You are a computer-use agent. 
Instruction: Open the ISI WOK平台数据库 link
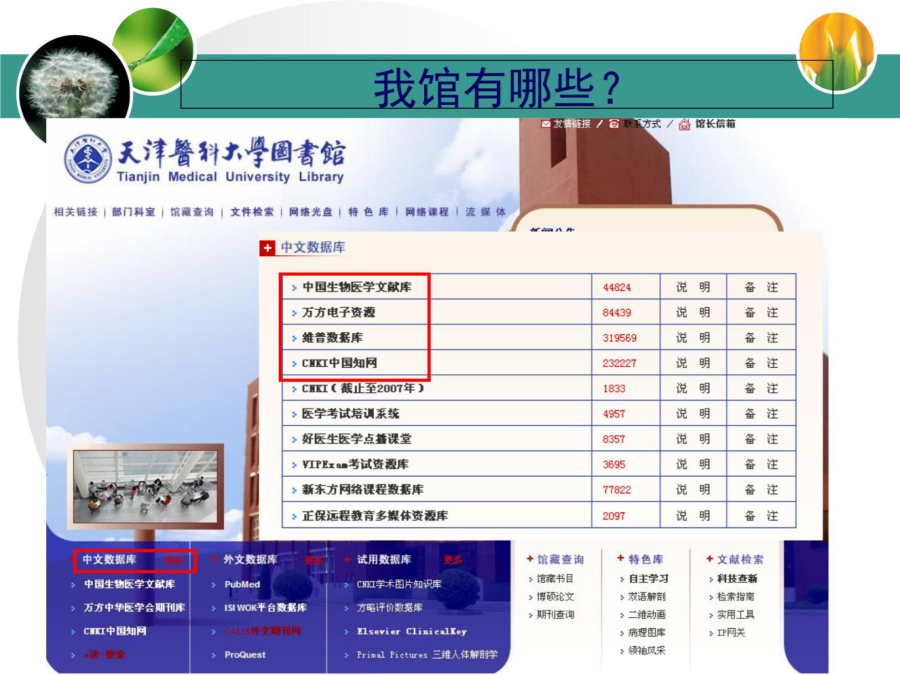(x=266, y=608)
